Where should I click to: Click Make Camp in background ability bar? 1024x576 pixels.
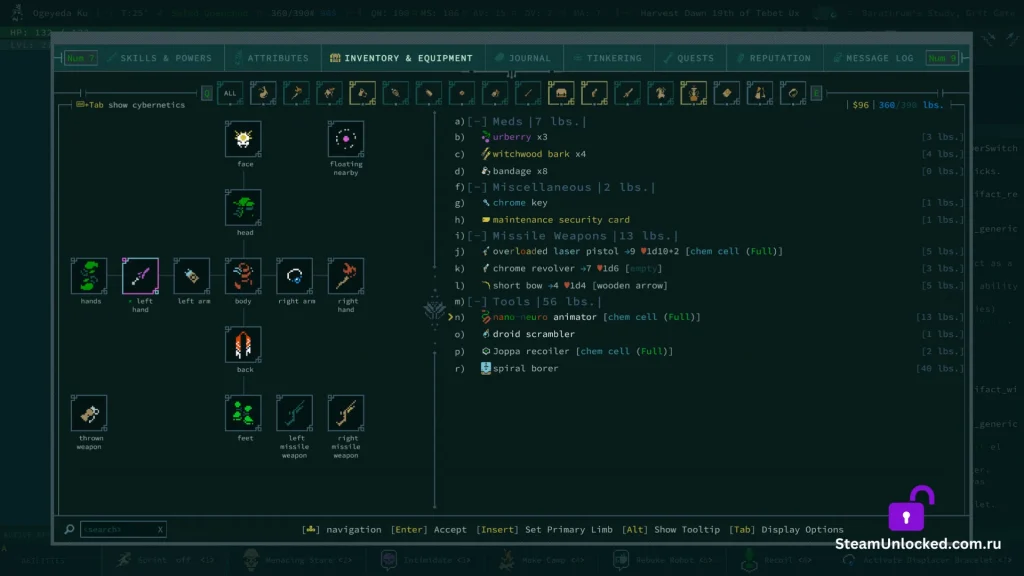542,560
